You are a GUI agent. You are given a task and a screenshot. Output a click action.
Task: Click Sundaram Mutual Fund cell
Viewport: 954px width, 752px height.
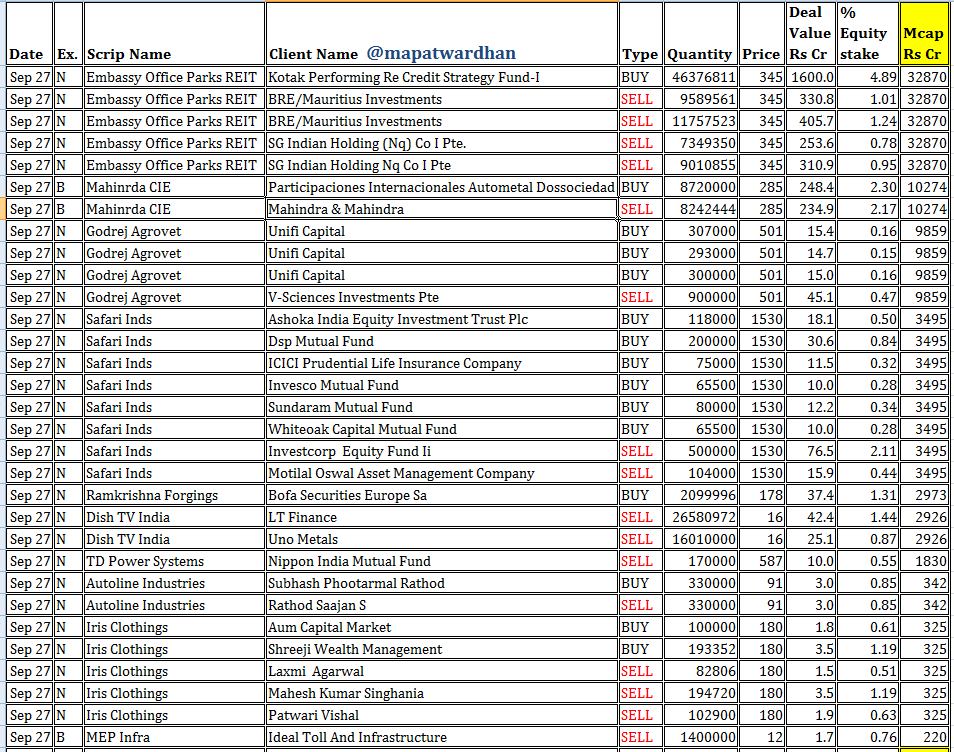[442, 407]
